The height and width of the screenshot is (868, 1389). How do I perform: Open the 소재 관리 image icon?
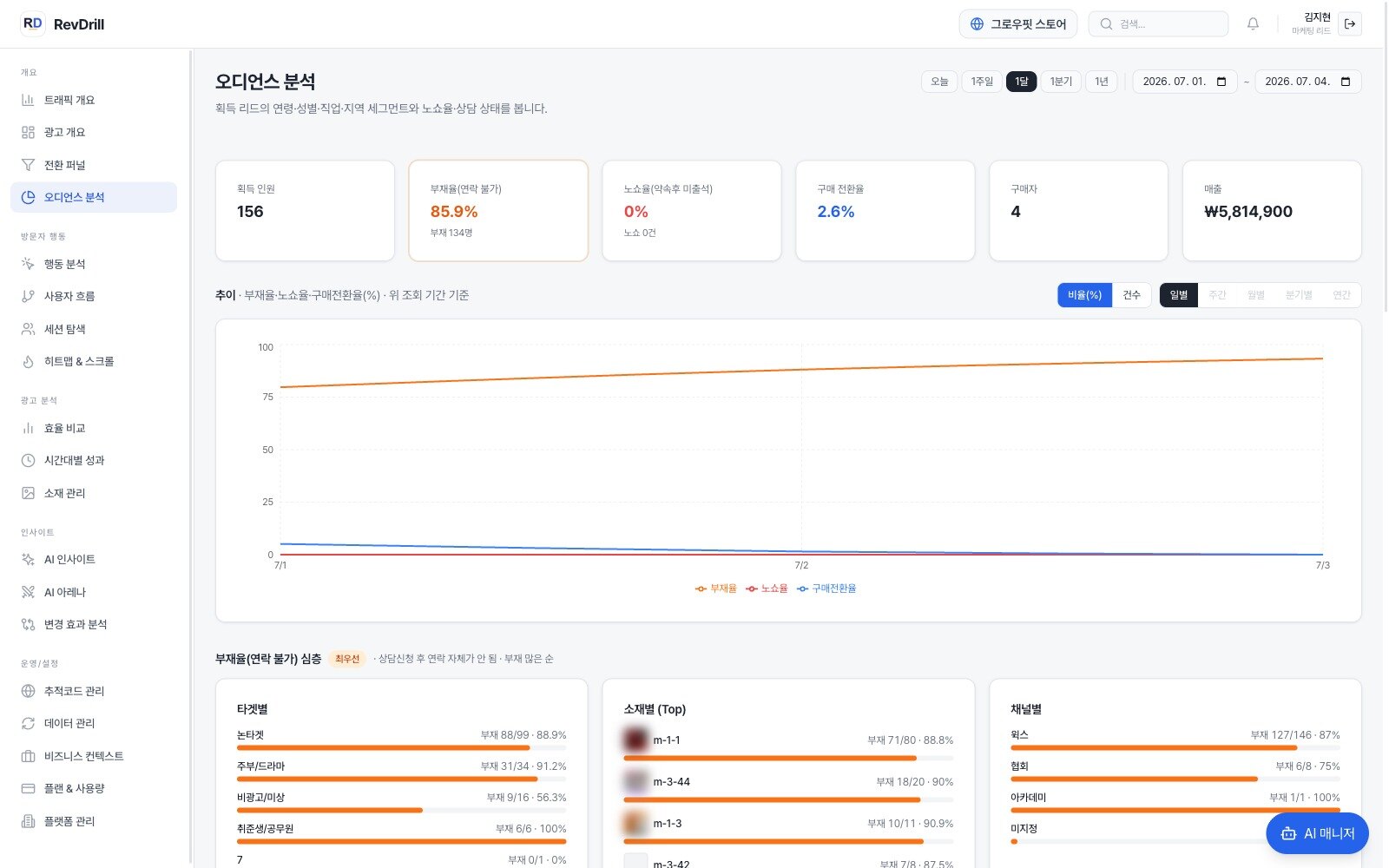28,493
